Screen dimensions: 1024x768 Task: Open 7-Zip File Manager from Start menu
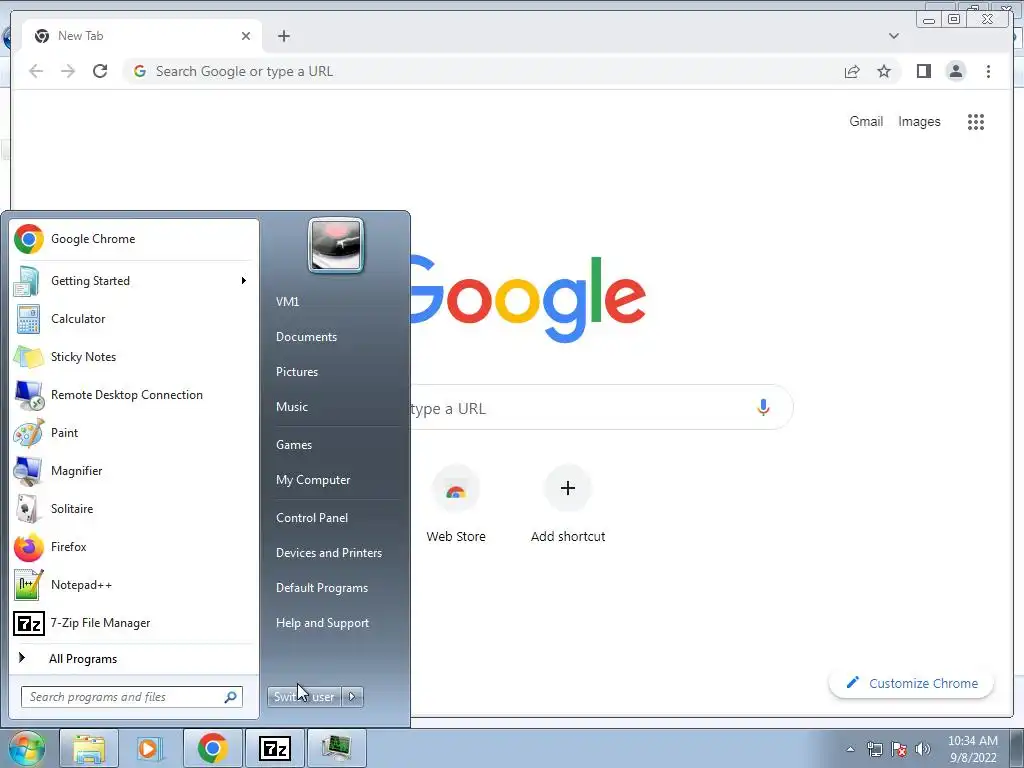(x=133, y=623)
